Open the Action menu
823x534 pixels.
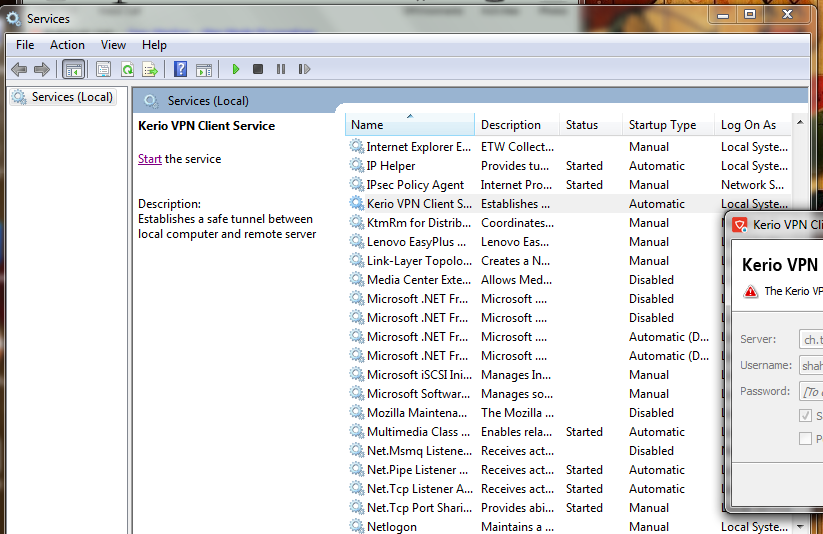(x=67, y=45)
